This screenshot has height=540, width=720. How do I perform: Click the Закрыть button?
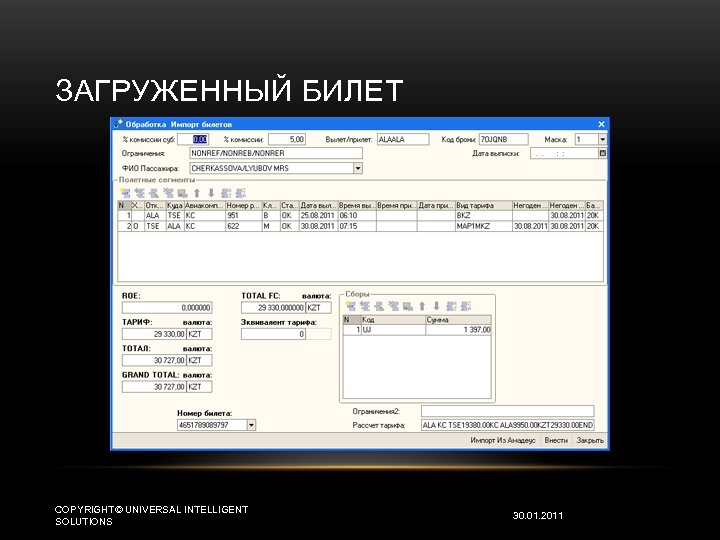point(590,440)
